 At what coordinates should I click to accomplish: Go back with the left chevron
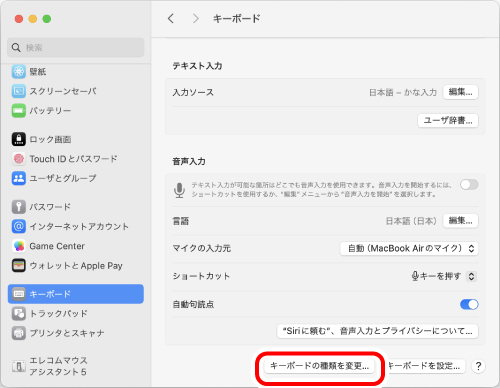click(x=171, y=19)
